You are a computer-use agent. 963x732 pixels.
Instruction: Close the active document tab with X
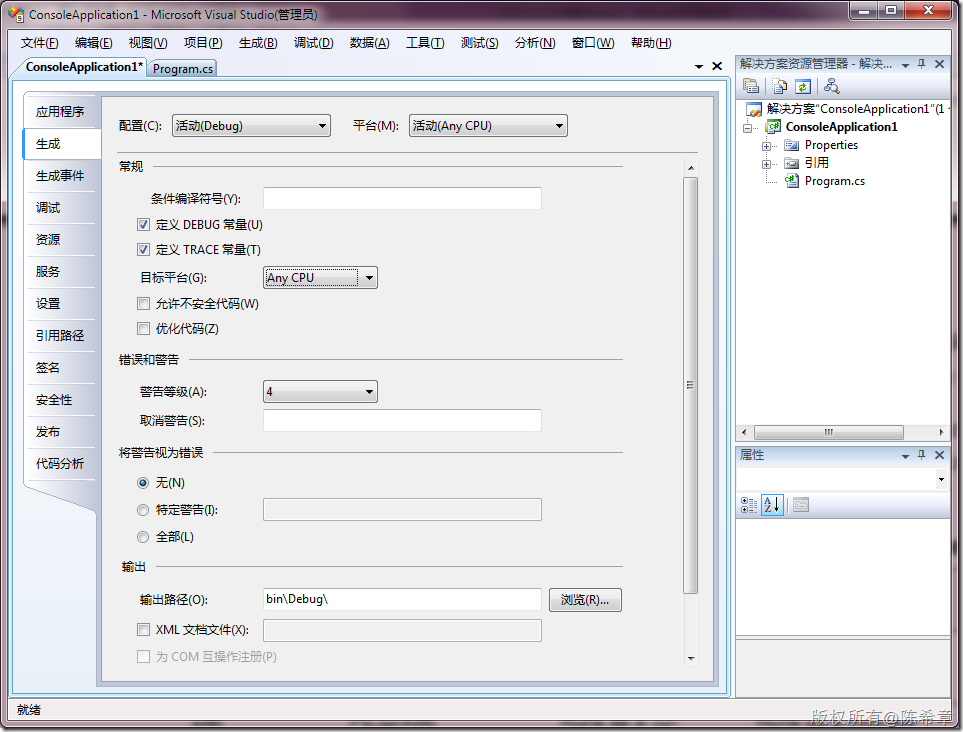[717, 66]
